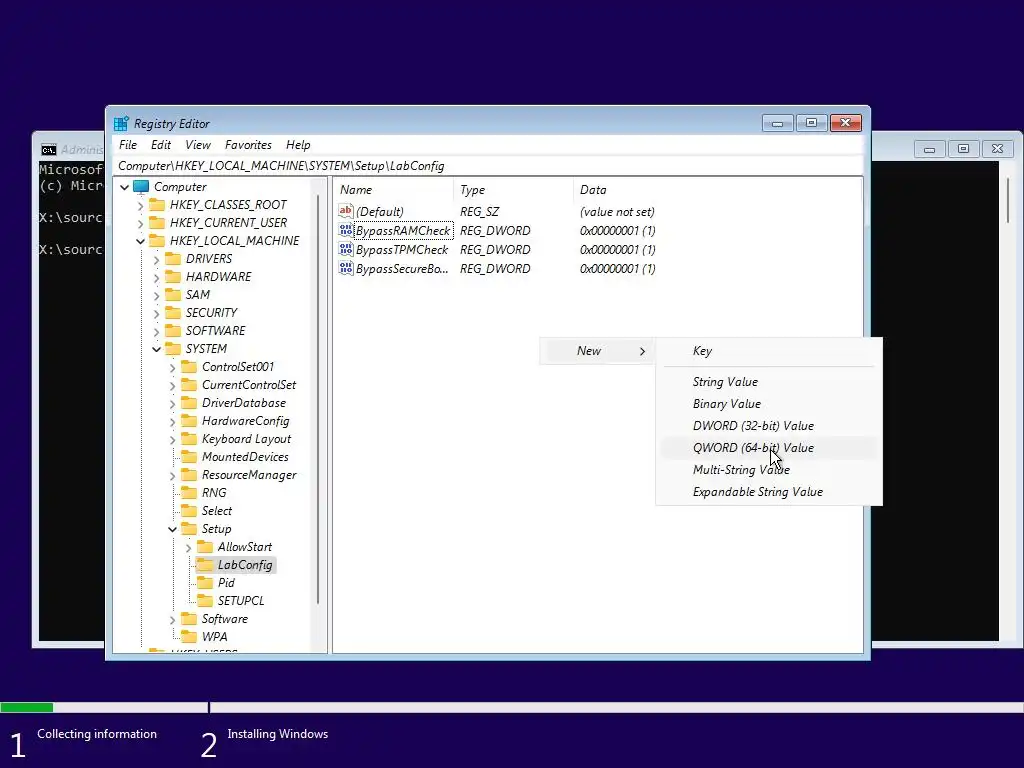Choose DWORD (32-bit) Value from New submenu
Viewport: 1024px width, 768px height.
[769, 426]
